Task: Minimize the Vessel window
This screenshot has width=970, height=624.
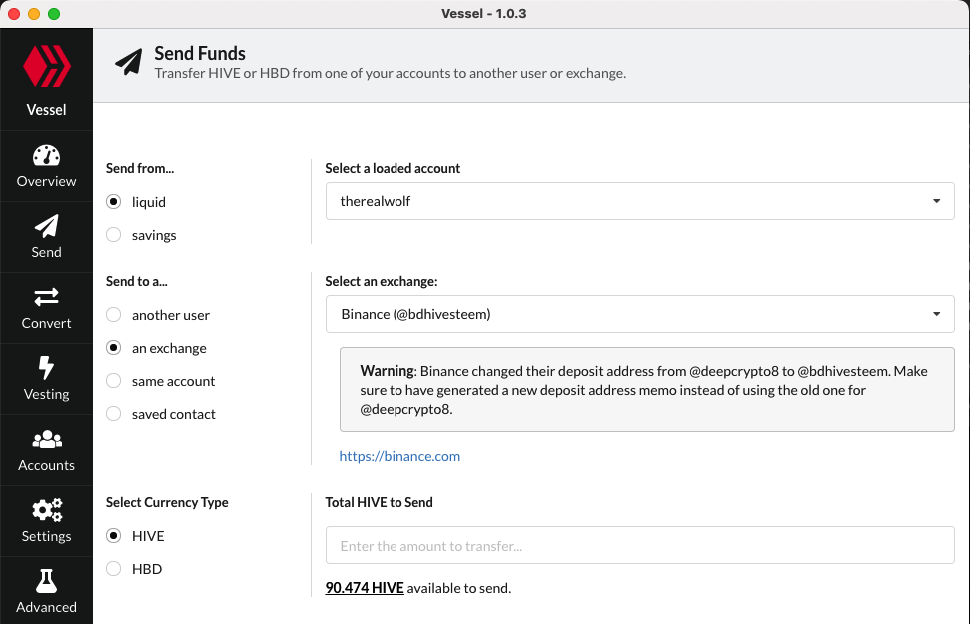Action: 34,14
